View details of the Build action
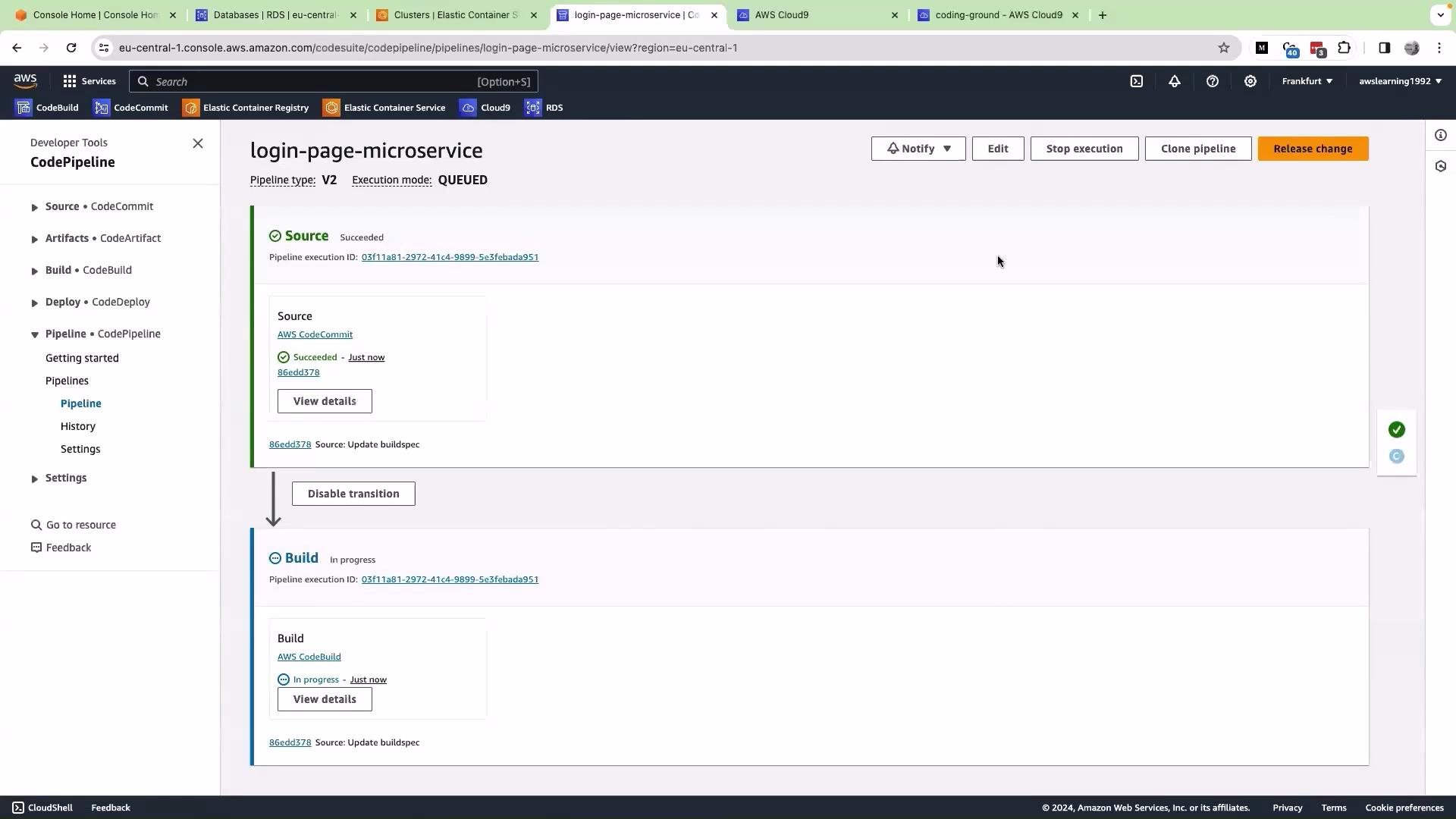This screenshot has height=819, width=1456. [x=325, y=699]
